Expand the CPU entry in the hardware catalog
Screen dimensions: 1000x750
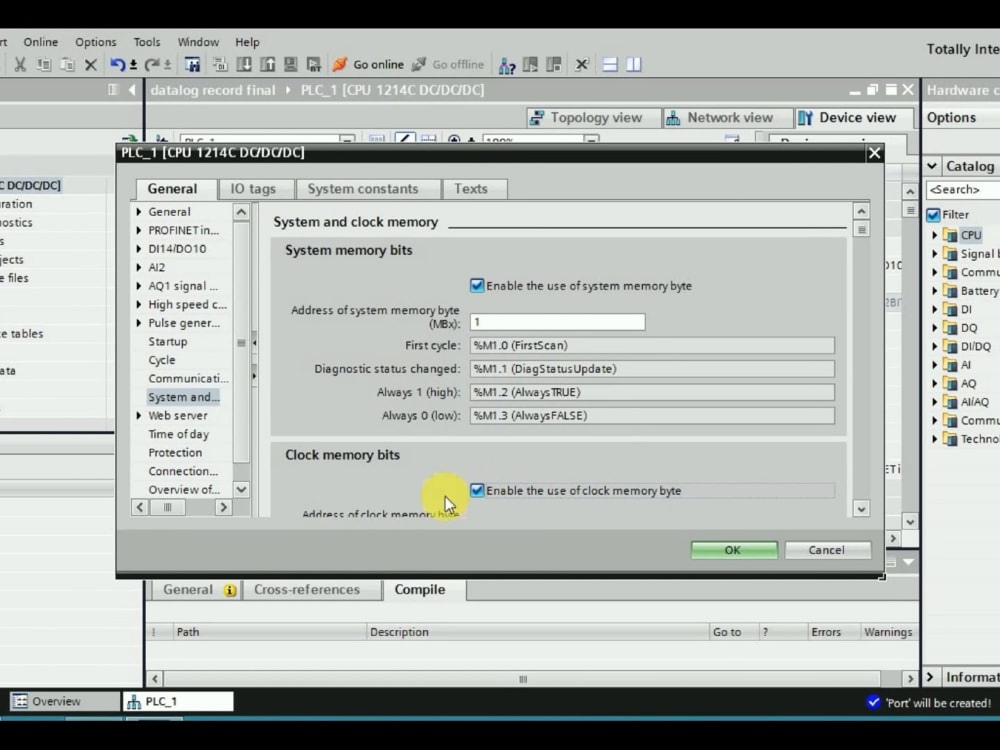(935, 234)
